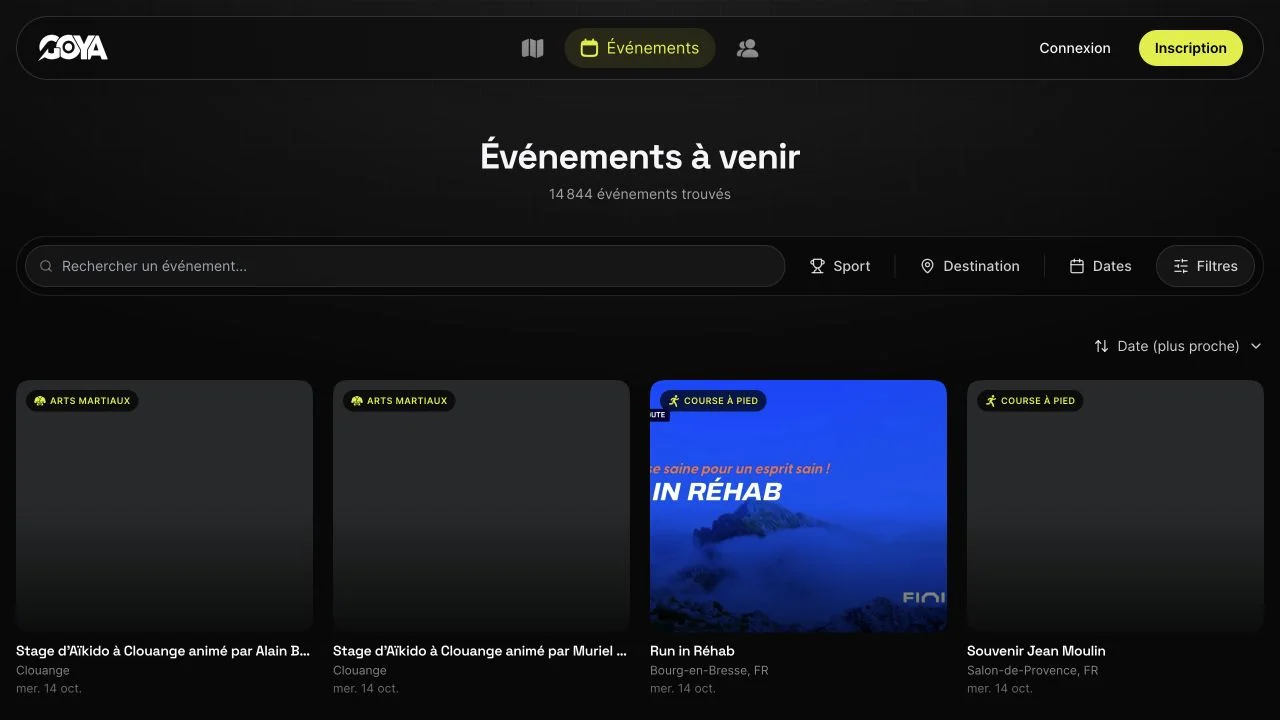
Task: Click Course à pied tag on Run in Réhab
Action: [x=713, y=401]
